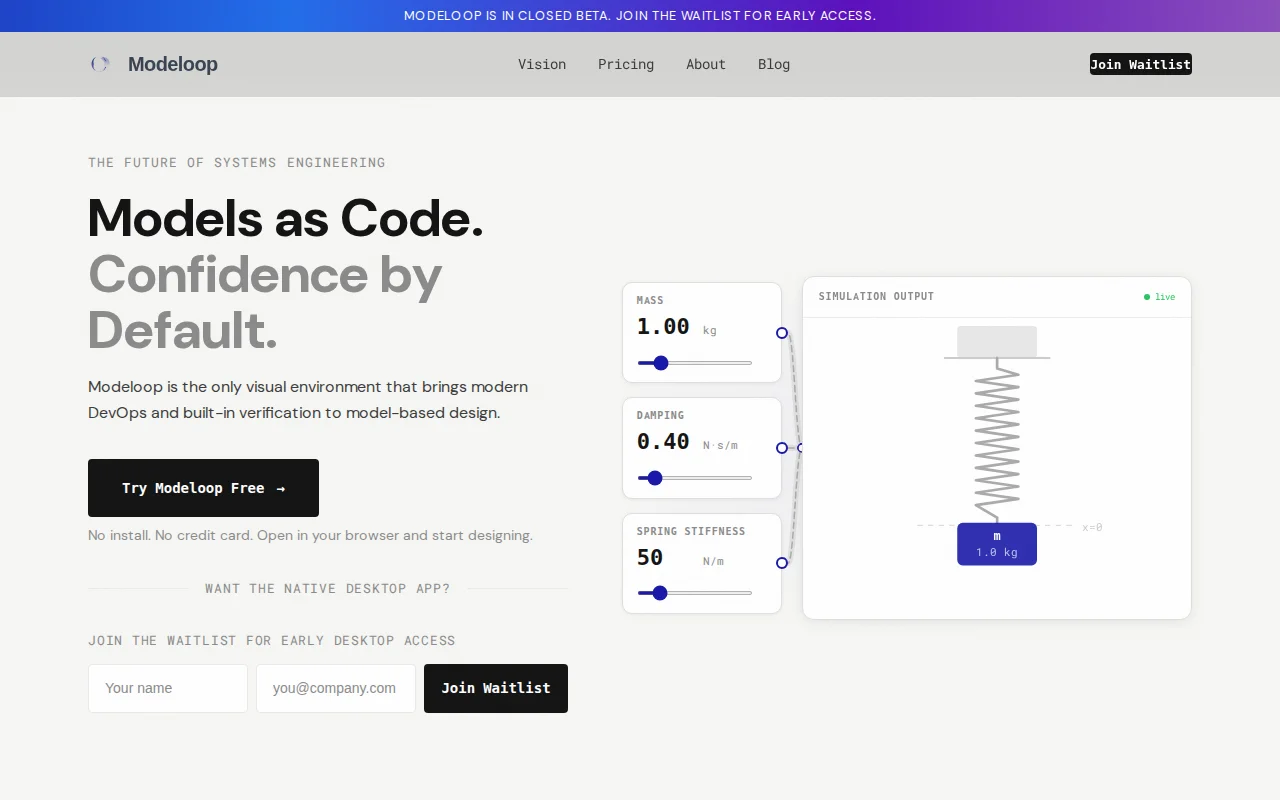The width and height of the screenshot is (1280, 800).
Task: Click the Spring Stiffness slider
Action: click(695, 593)
